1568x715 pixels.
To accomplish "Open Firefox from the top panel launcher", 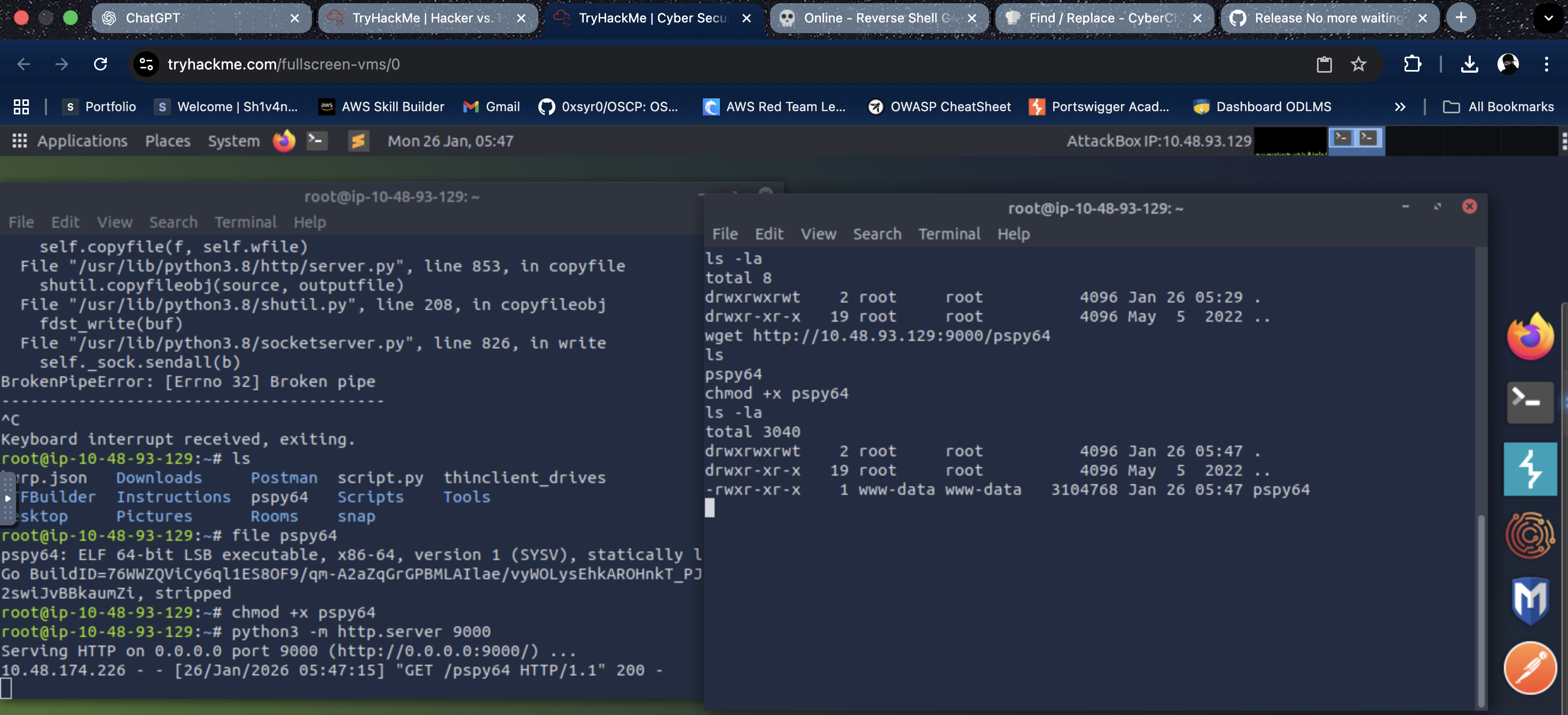I will 284,141.
